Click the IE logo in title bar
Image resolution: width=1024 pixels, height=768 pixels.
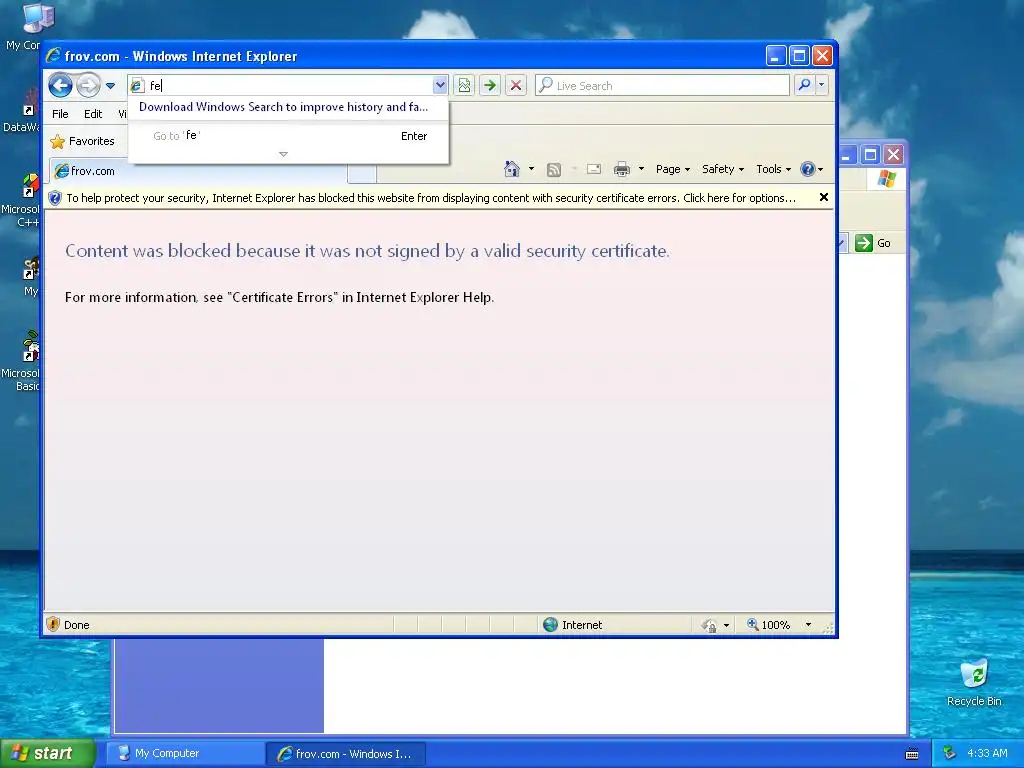pos(54,56)
